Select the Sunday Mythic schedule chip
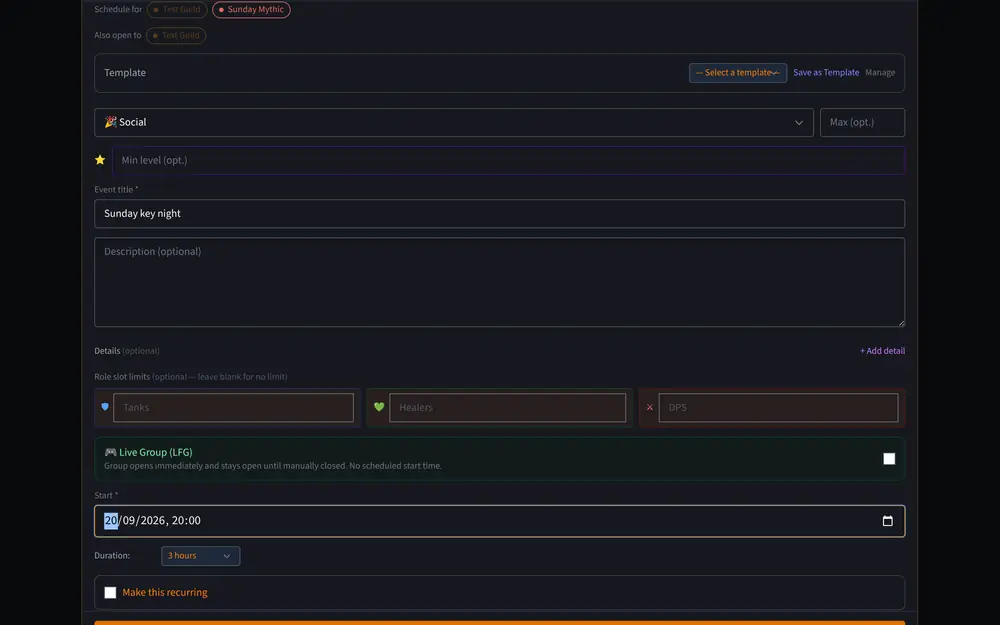 tap(251, 10)
